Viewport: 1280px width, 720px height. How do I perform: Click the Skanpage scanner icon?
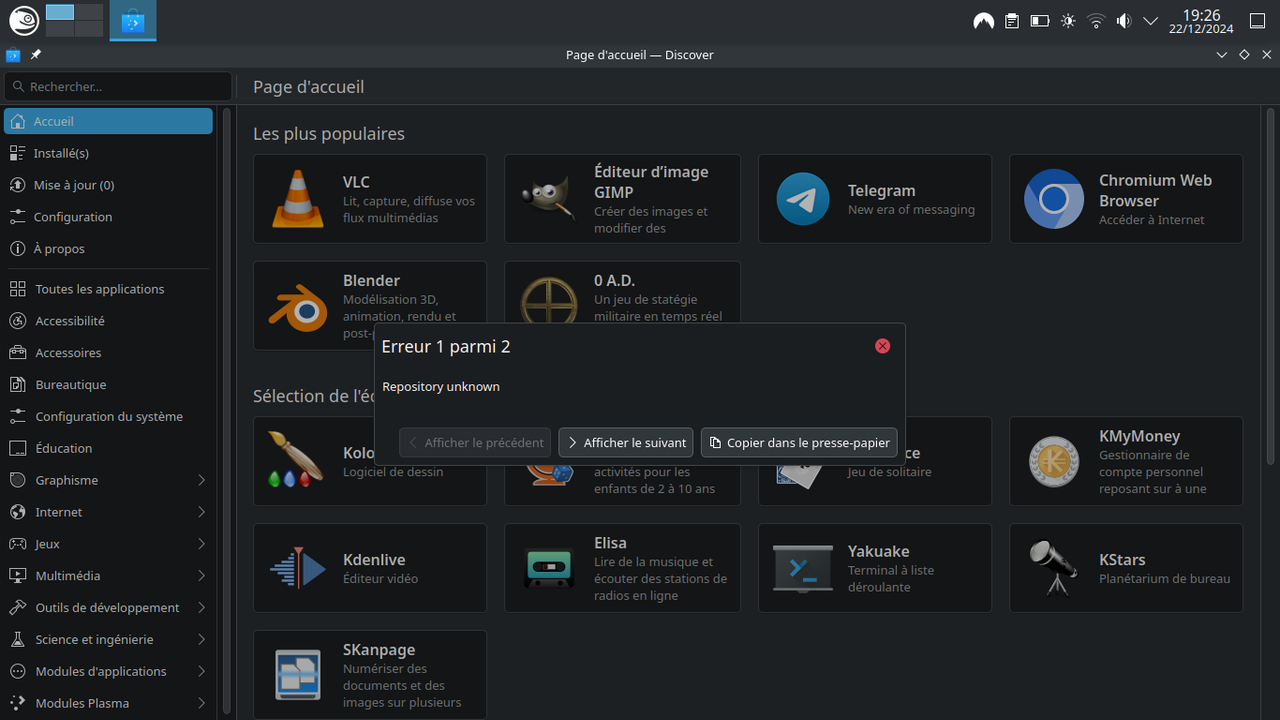click(298, 675)
